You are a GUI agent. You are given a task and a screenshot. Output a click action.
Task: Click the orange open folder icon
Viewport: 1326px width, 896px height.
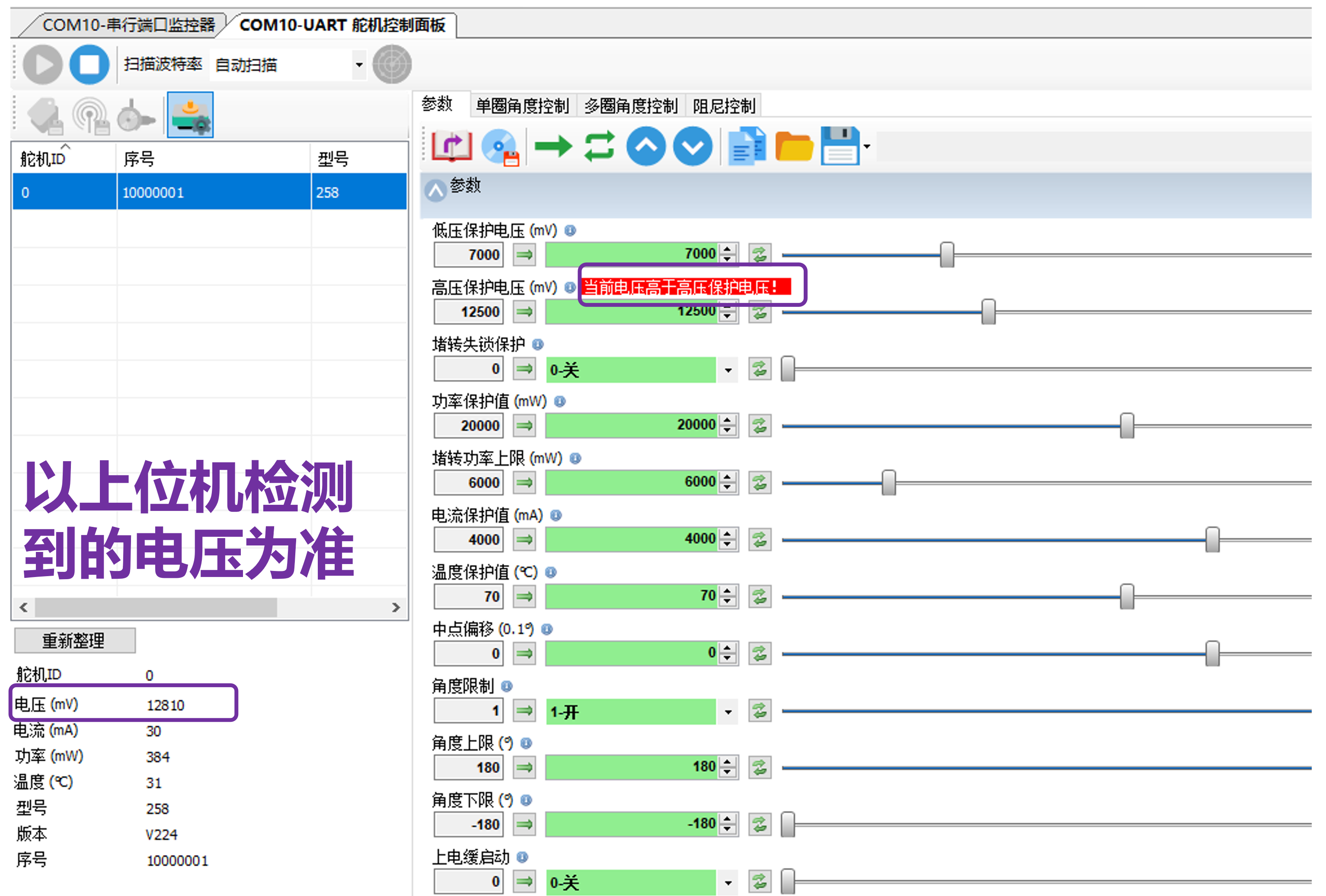794,147
